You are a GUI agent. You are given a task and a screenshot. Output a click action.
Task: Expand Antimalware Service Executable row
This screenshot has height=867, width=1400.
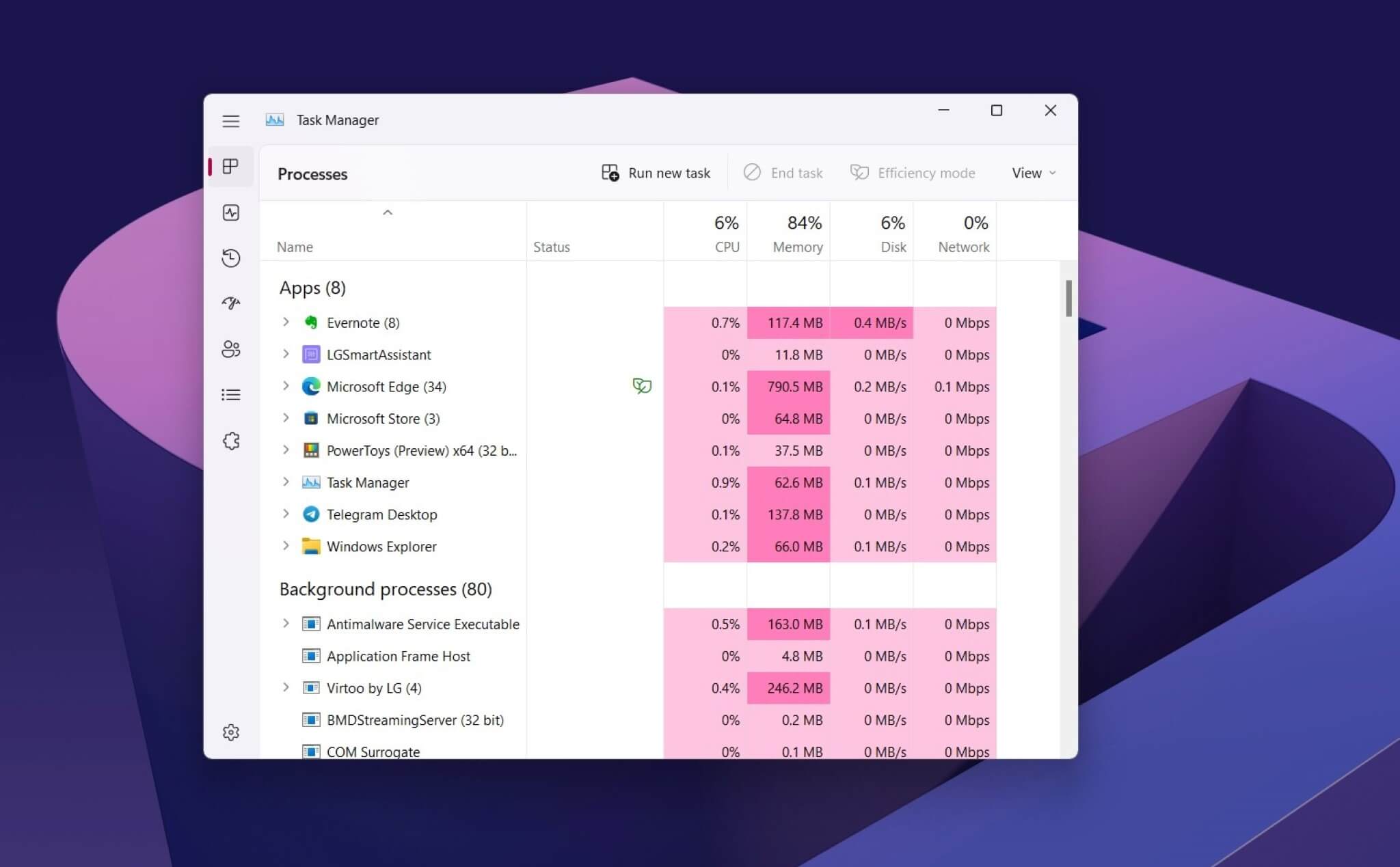point(286,623)
